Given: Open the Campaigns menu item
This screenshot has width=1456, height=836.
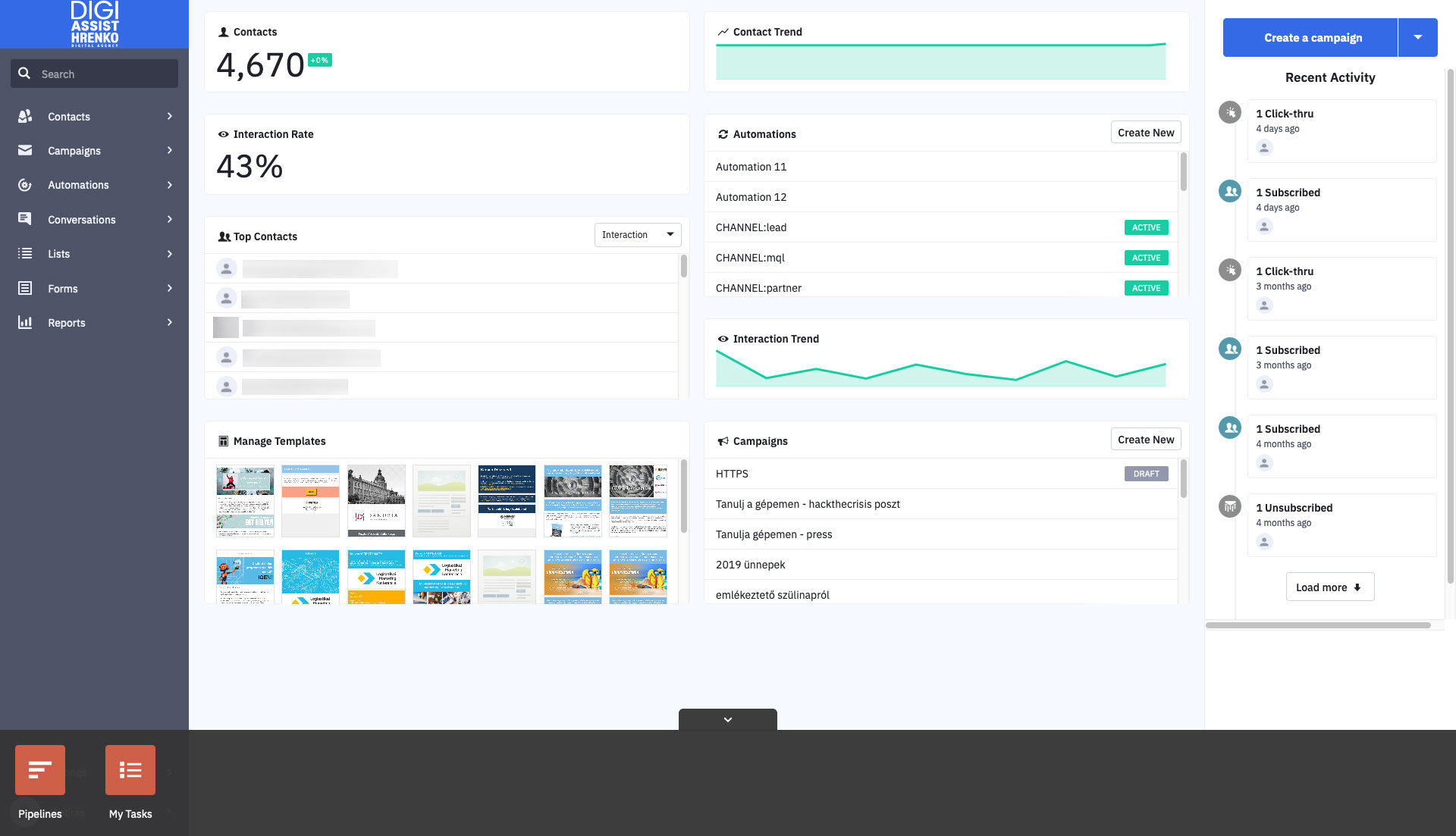Looking at the screenshot, I should [x=74, y=151].
